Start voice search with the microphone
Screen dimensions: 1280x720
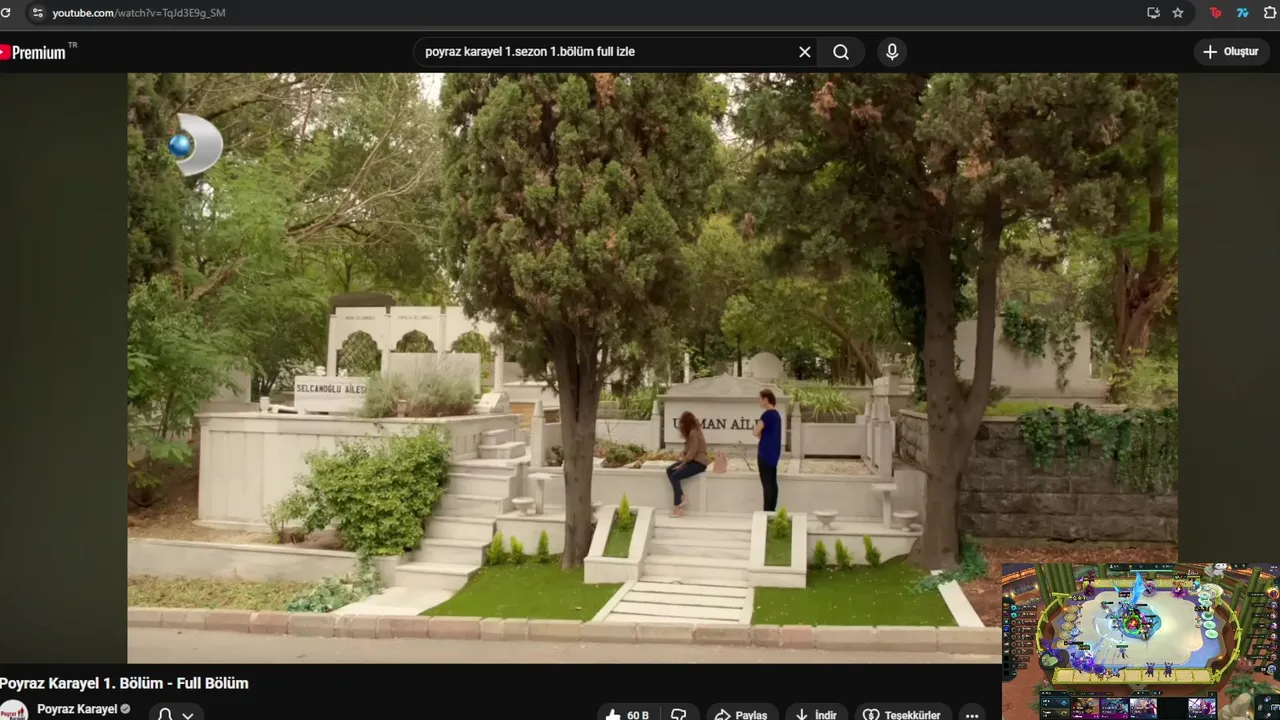point(892,52)
